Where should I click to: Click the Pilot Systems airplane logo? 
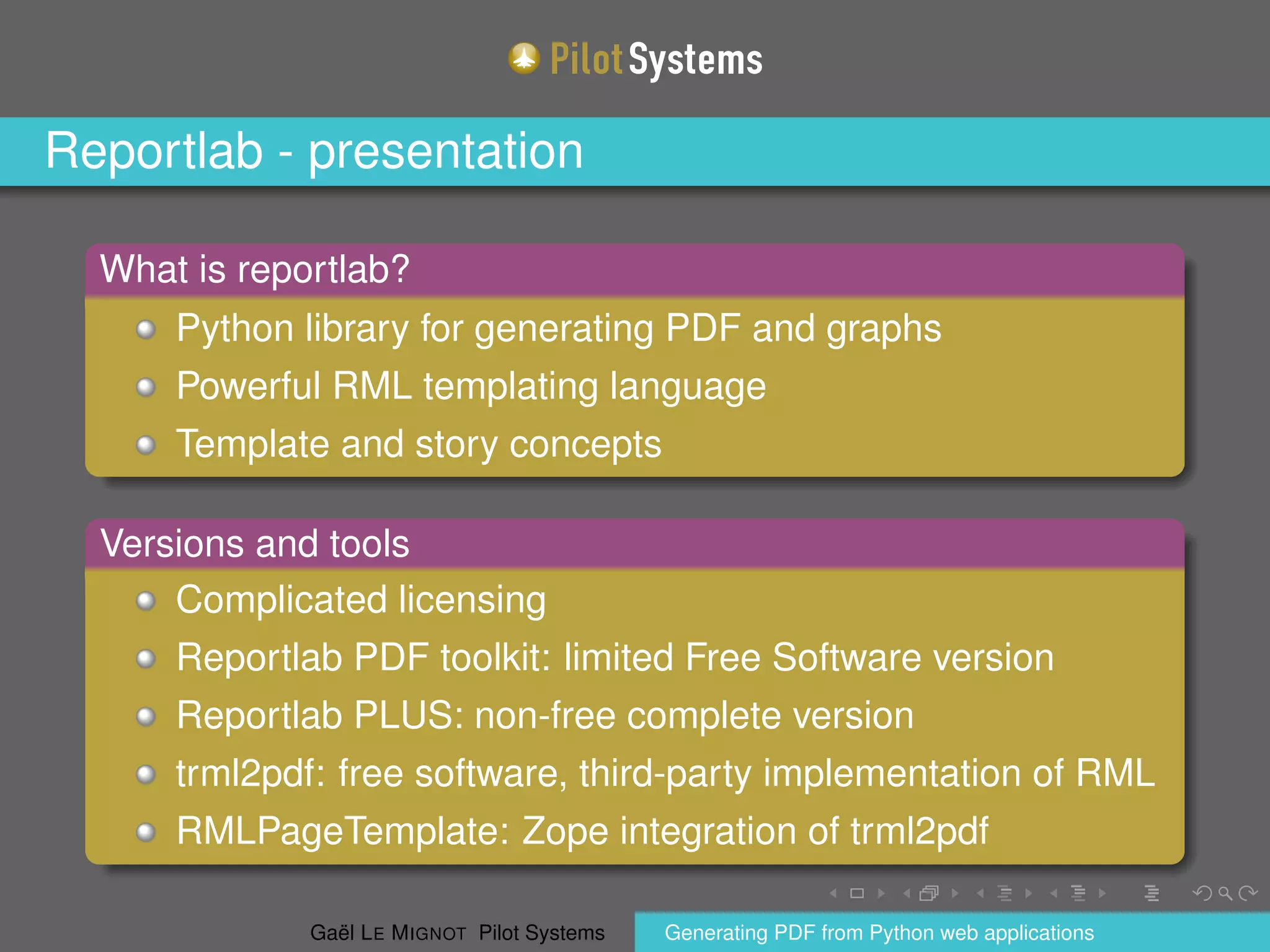[524, 59]
